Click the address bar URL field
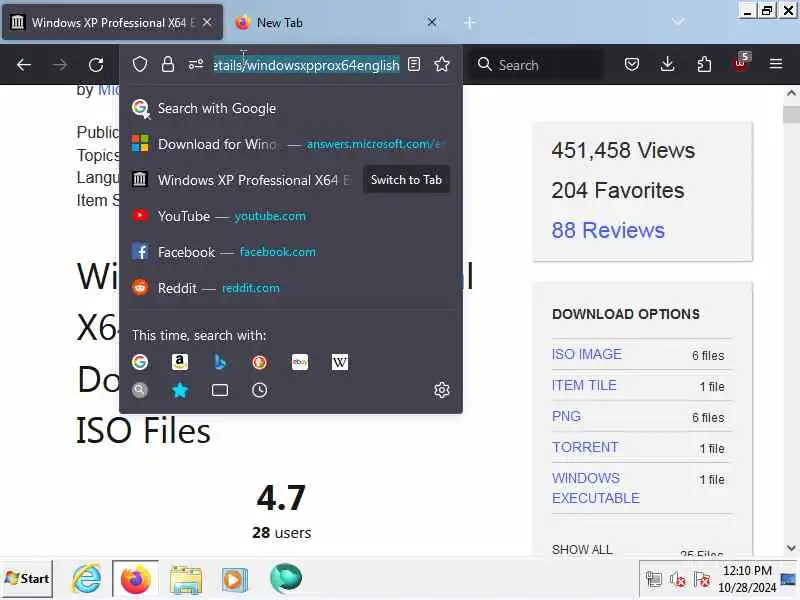800x600 pixels. click(x=306, y=65)
